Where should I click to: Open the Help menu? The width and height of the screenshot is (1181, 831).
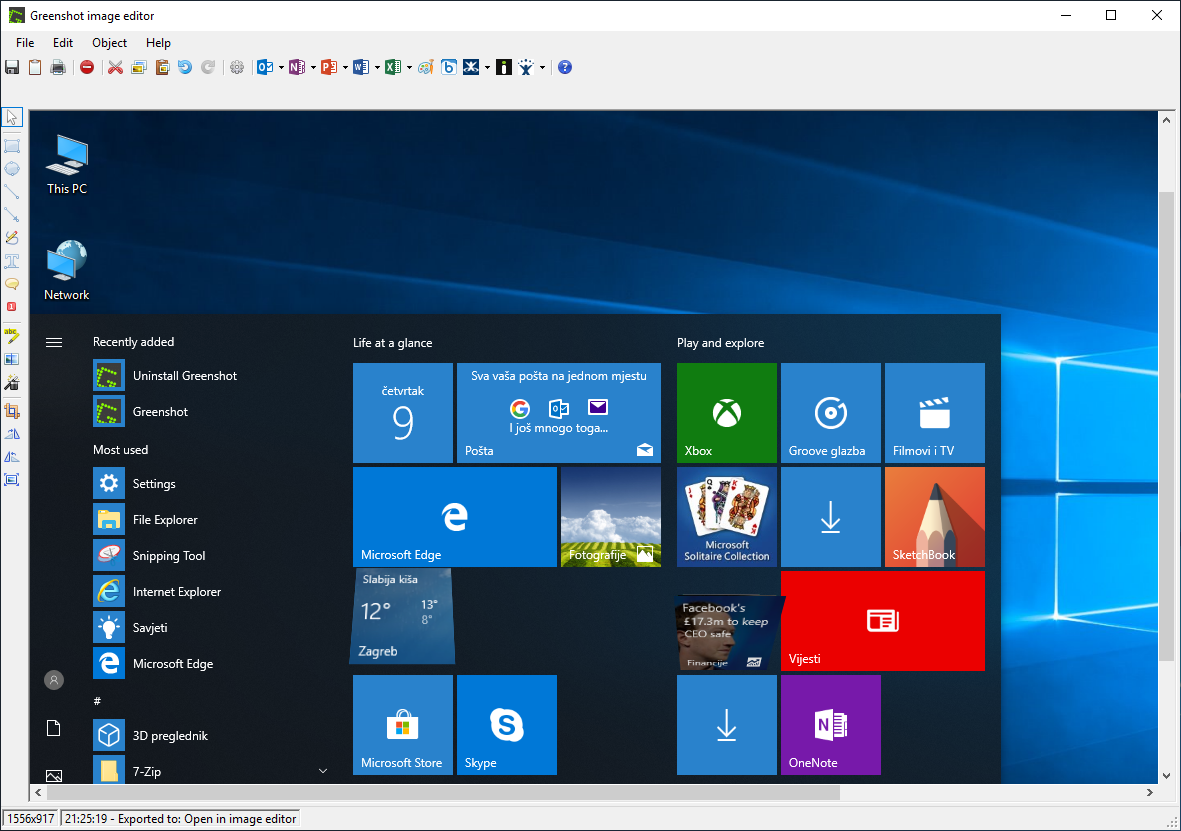[x=158, y=43]
